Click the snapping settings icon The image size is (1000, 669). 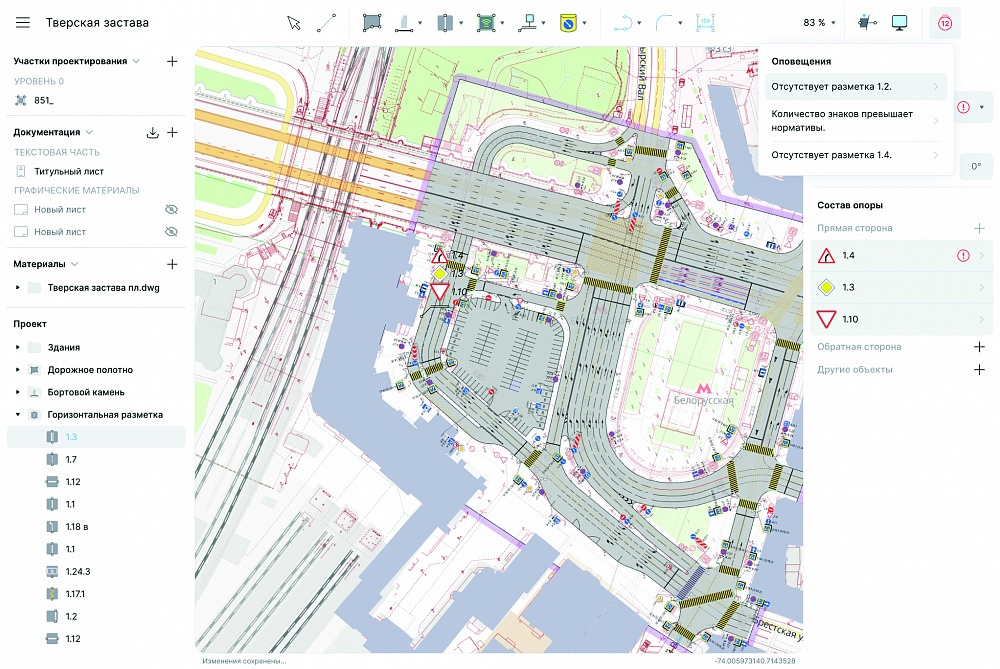(867, 23)
